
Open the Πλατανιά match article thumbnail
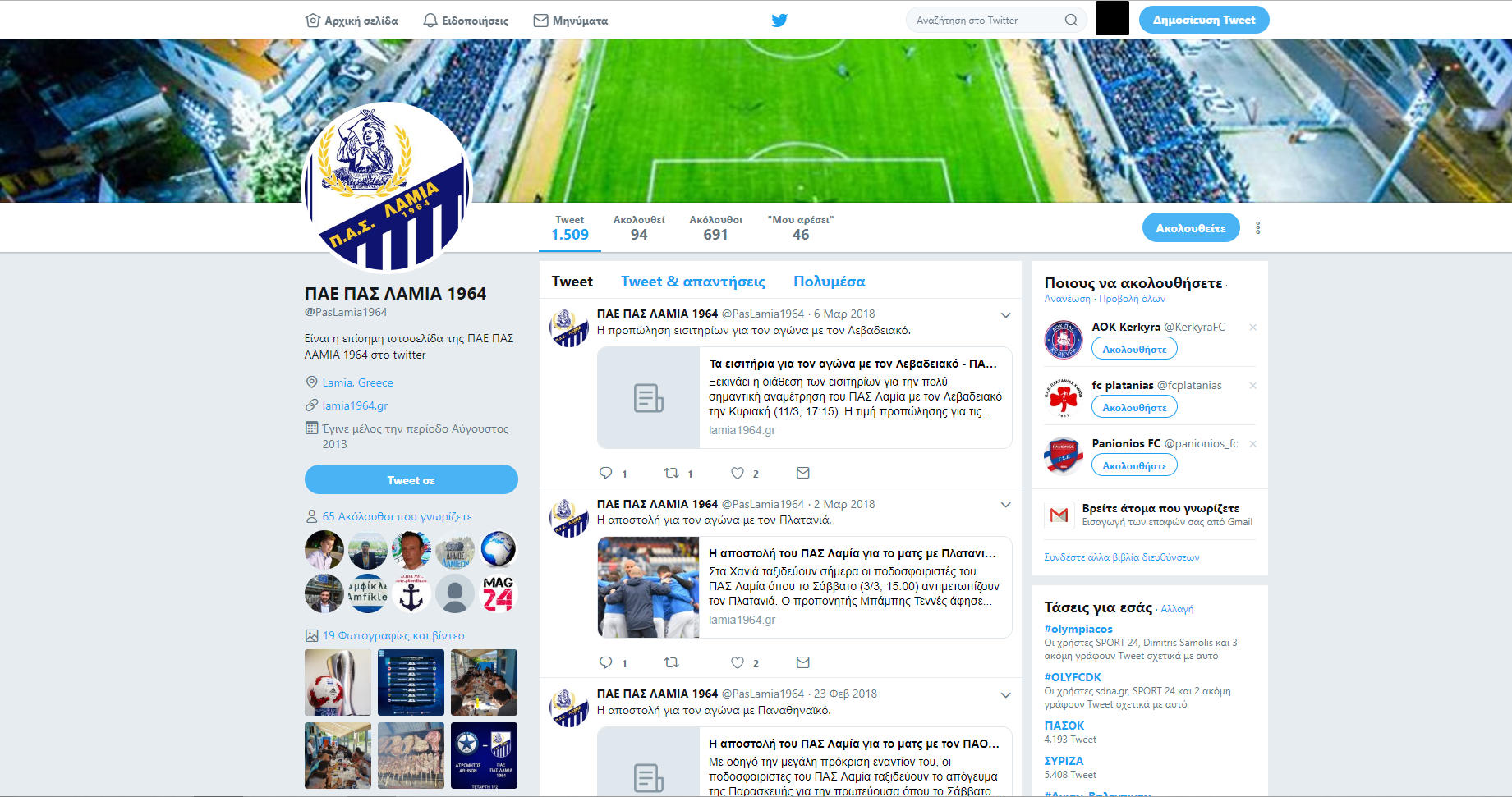[648, 588]
